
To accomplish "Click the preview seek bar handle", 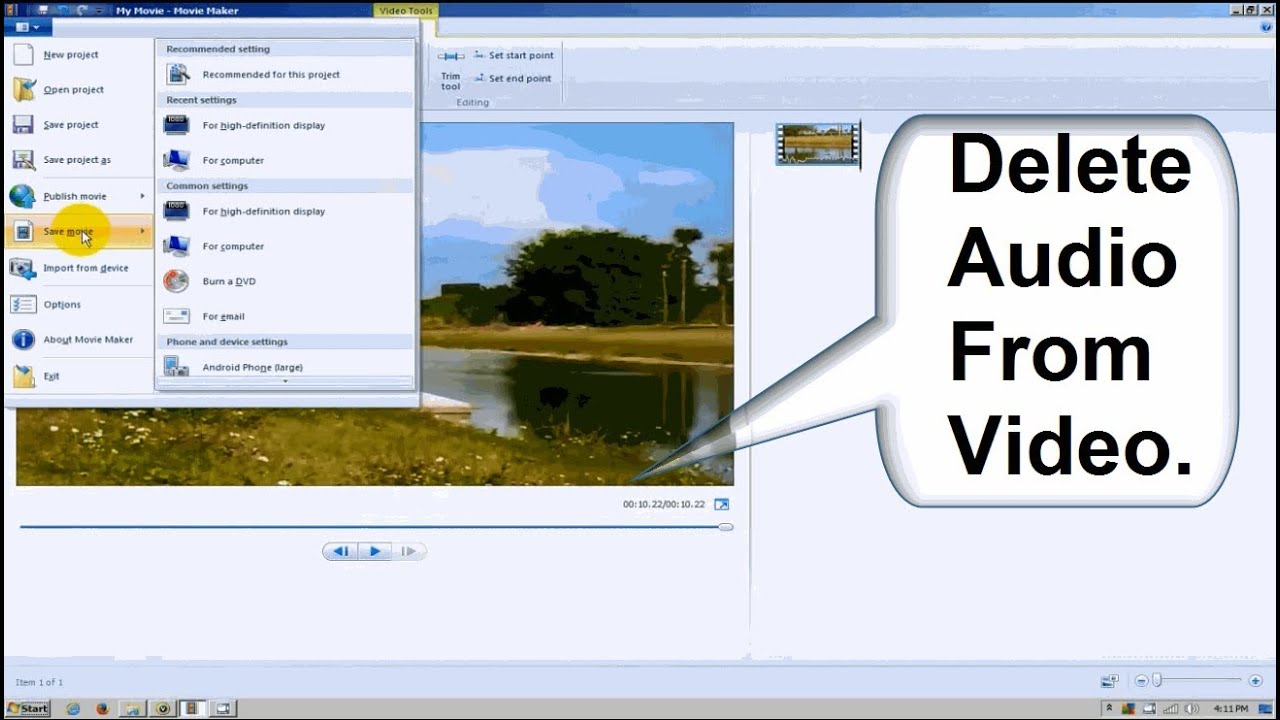I will [x=726, y=526].
